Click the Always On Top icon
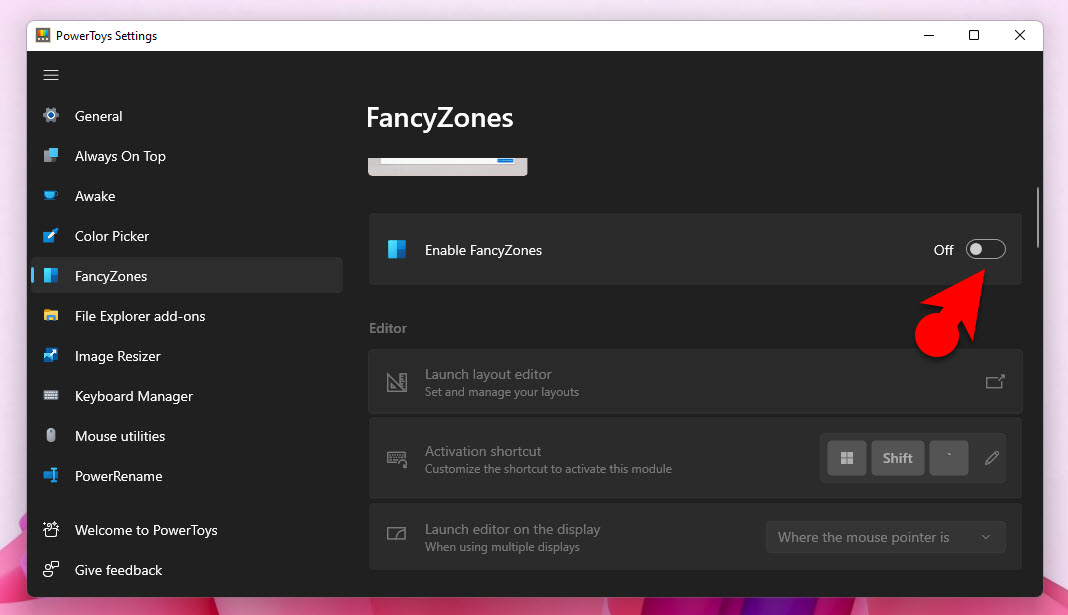1068x615 pixels. pos(51,155)
